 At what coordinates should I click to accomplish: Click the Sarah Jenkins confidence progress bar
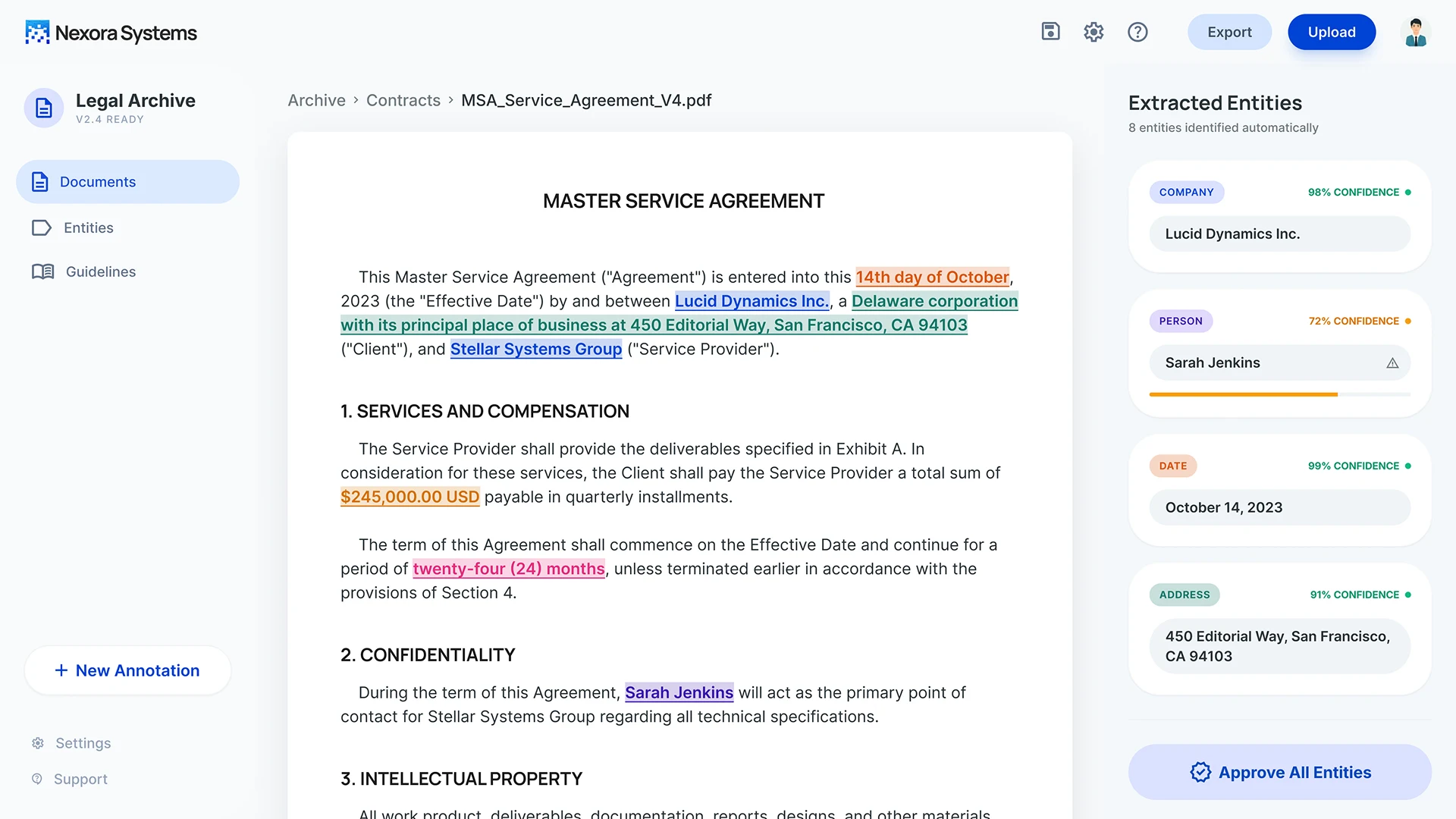(1279, 394)
